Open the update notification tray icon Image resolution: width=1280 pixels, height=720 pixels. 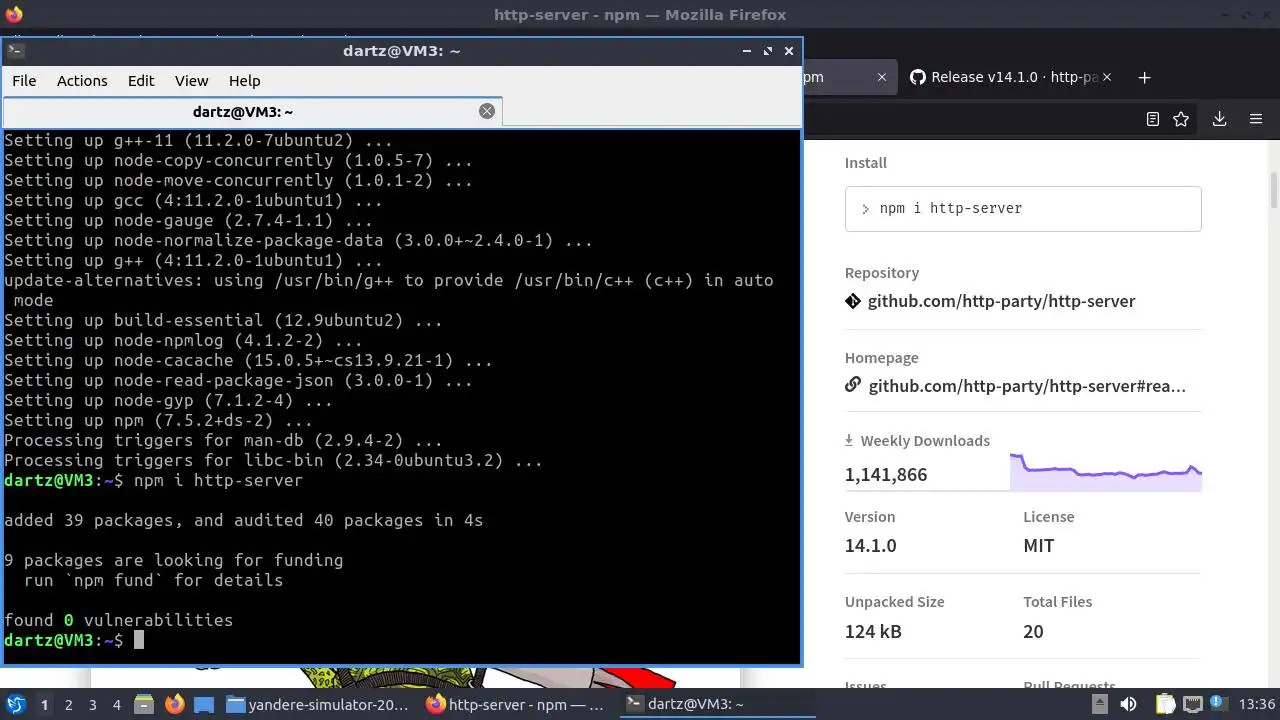tap(1220, 704)
